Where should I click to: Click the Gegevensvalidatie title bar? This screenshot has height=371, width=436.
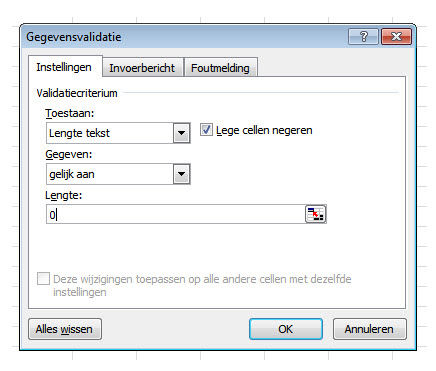tap(183, 37)
